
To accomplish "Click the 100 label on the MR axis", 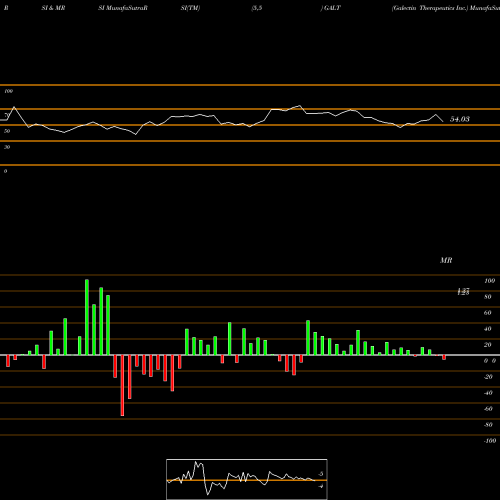I will point(490,281).
